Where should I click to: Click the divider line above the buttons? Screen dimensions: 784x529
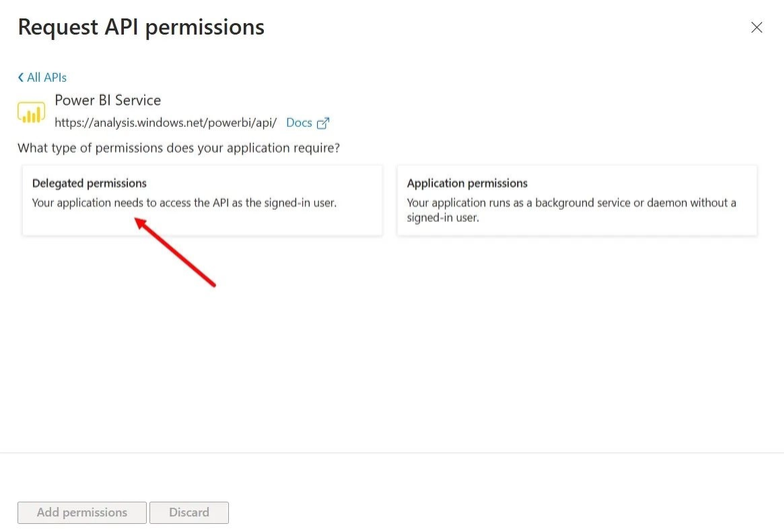point(392,453)
